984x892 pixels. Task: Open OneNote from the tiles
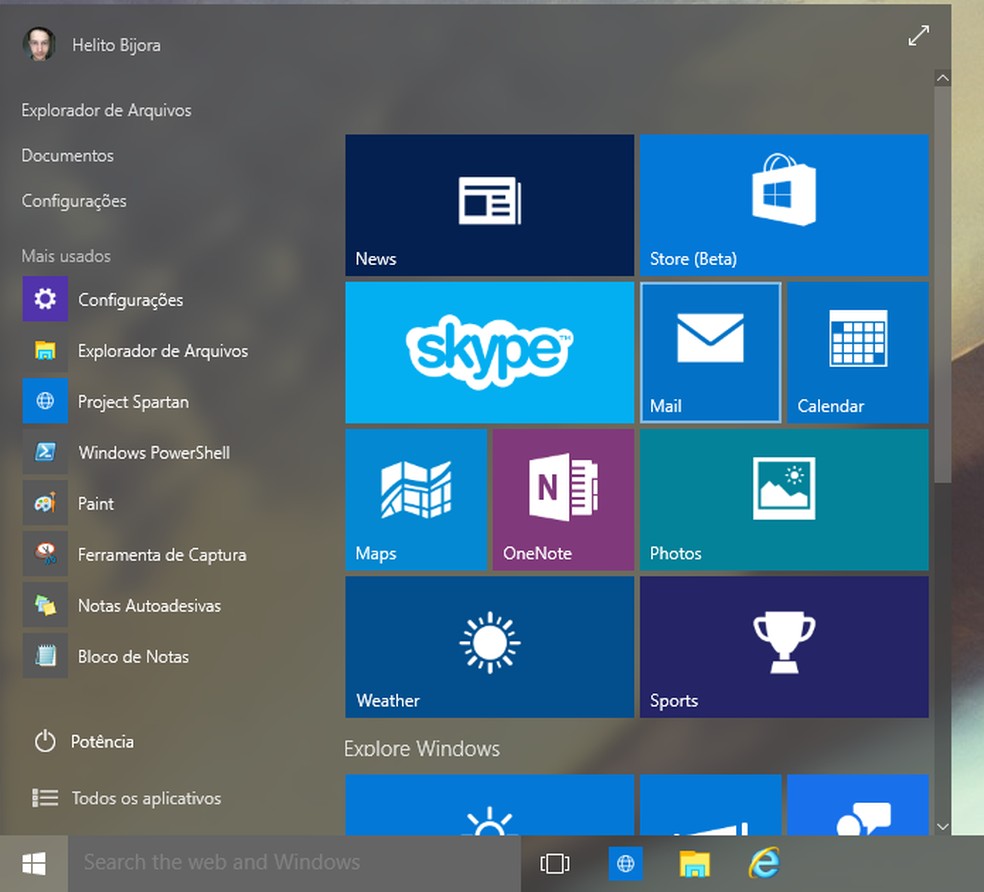563,499
